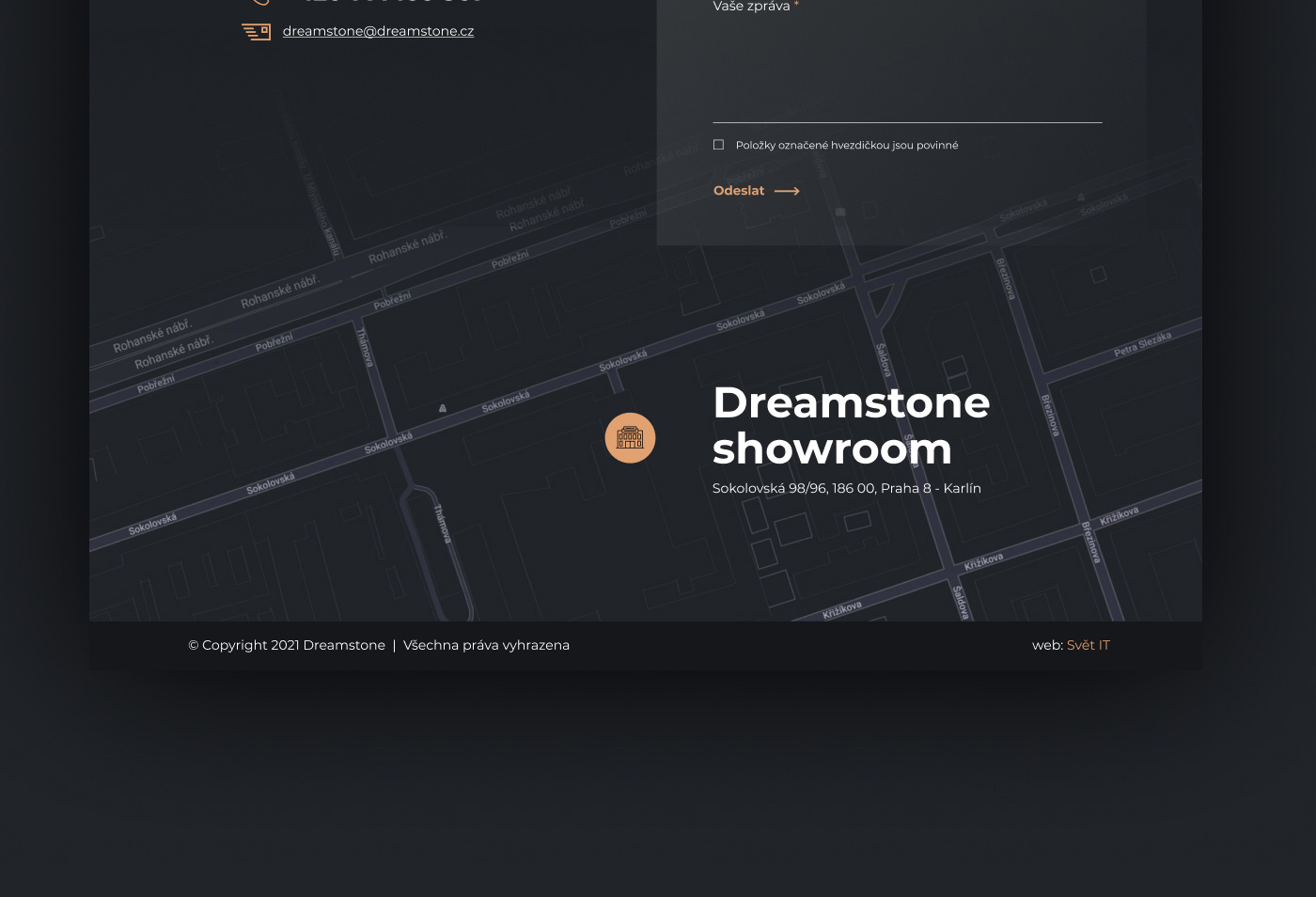Tick the checkbox beside the required-fields note
This screenshot has width=1316, height=897.
[718, 145]
